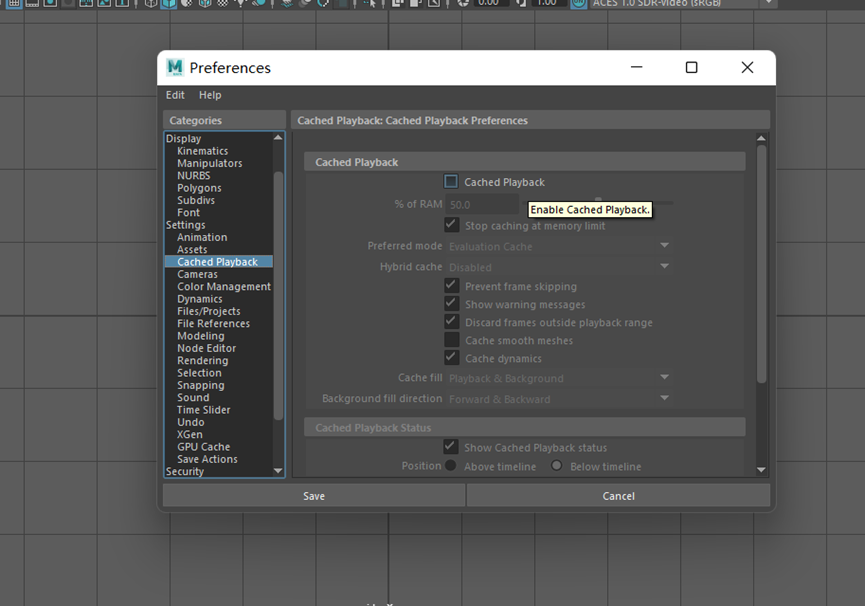Select the Snapping category

coord(201,385)
